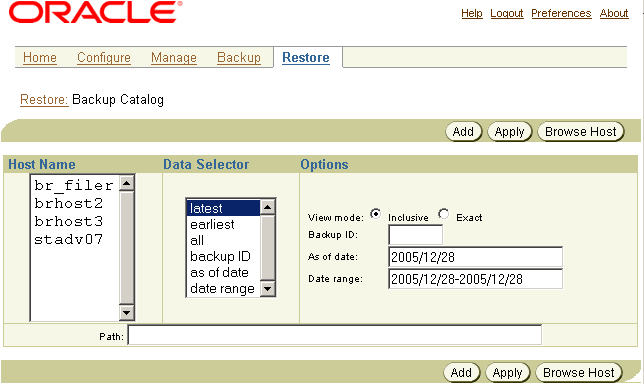Switch to the Backup tab
Viewport: 644px width, 384px height.
tap(239, 57)
